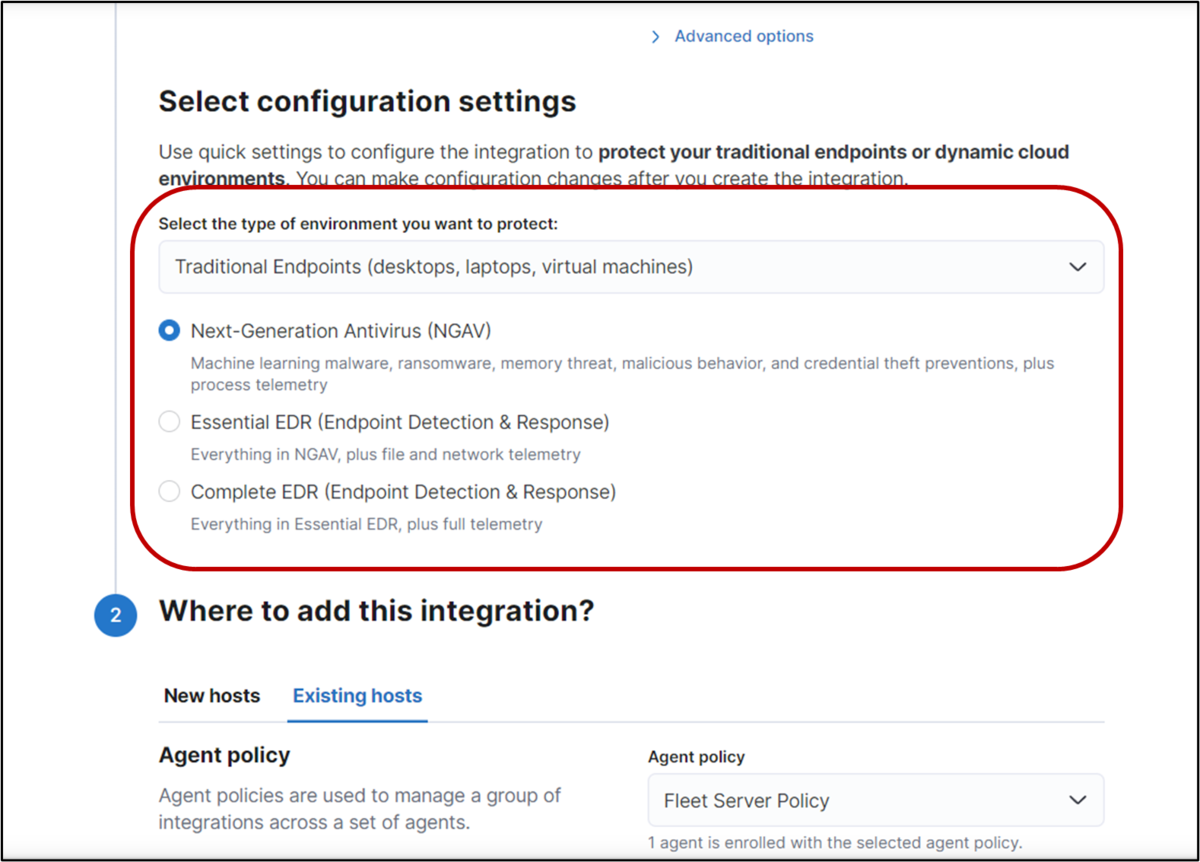Click the Next-Generation Antivirus (NGAV) label text

(x=341, y=331)
